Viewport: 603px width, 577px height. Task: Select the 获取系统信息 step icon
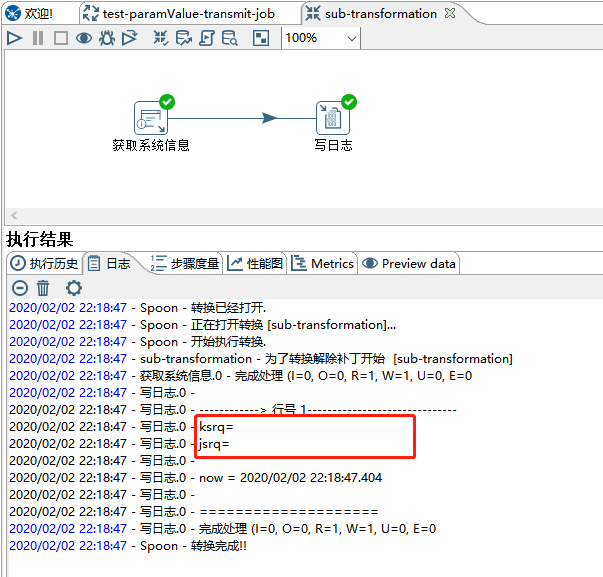(x=151, y=118)
